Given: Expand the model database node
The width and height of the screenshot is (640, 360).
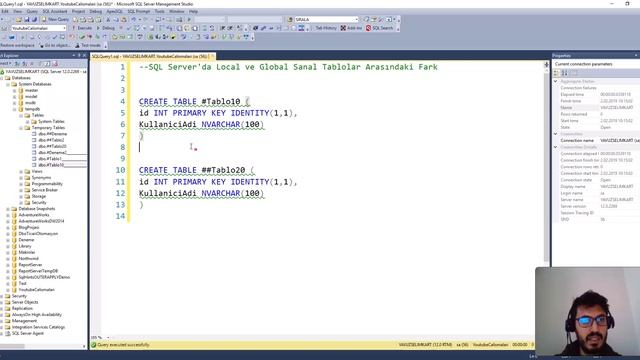Looking at the screenshot, I should [14, 96].
